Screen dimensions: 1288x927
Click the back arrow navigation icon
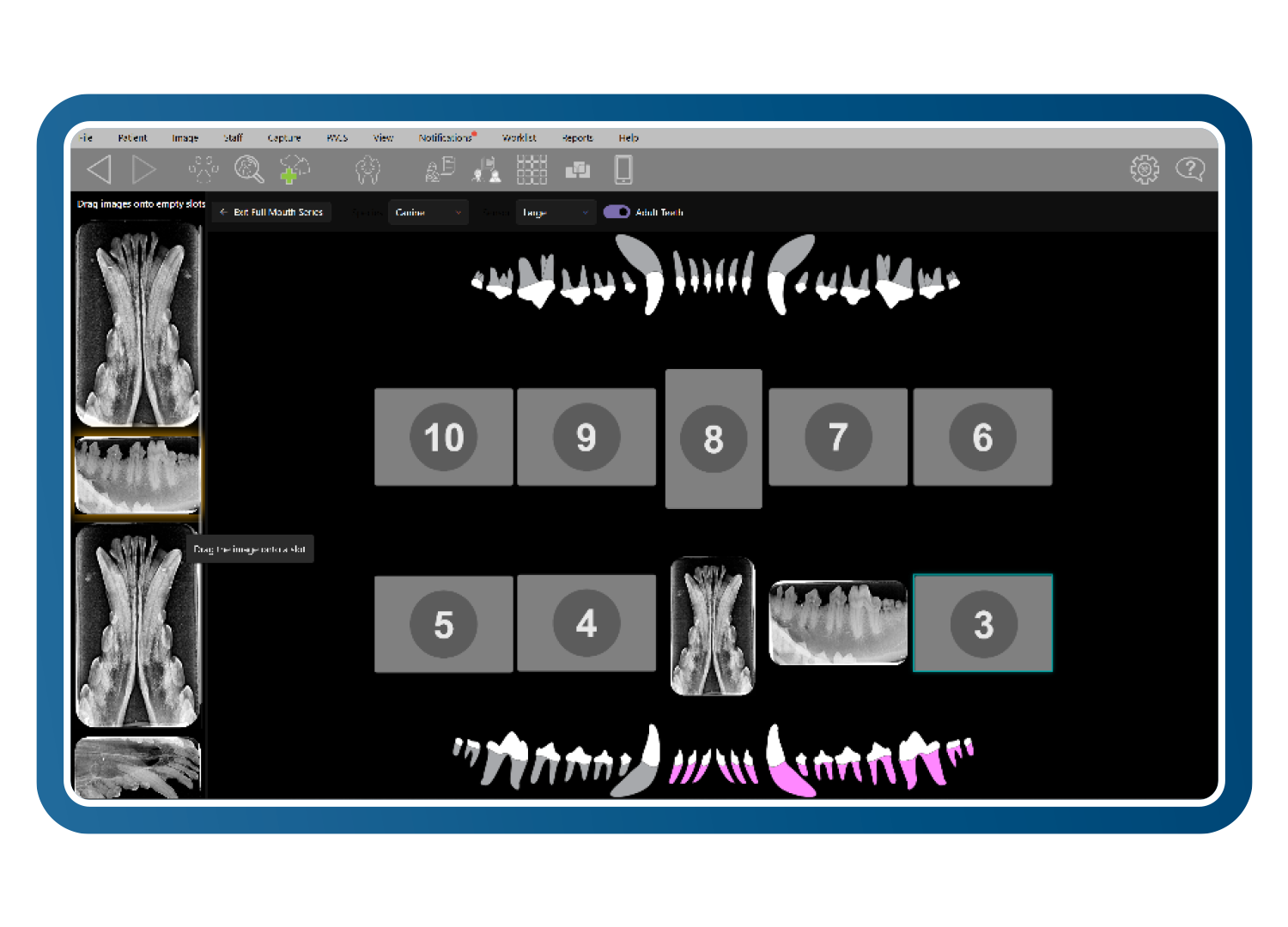[100, 169]
